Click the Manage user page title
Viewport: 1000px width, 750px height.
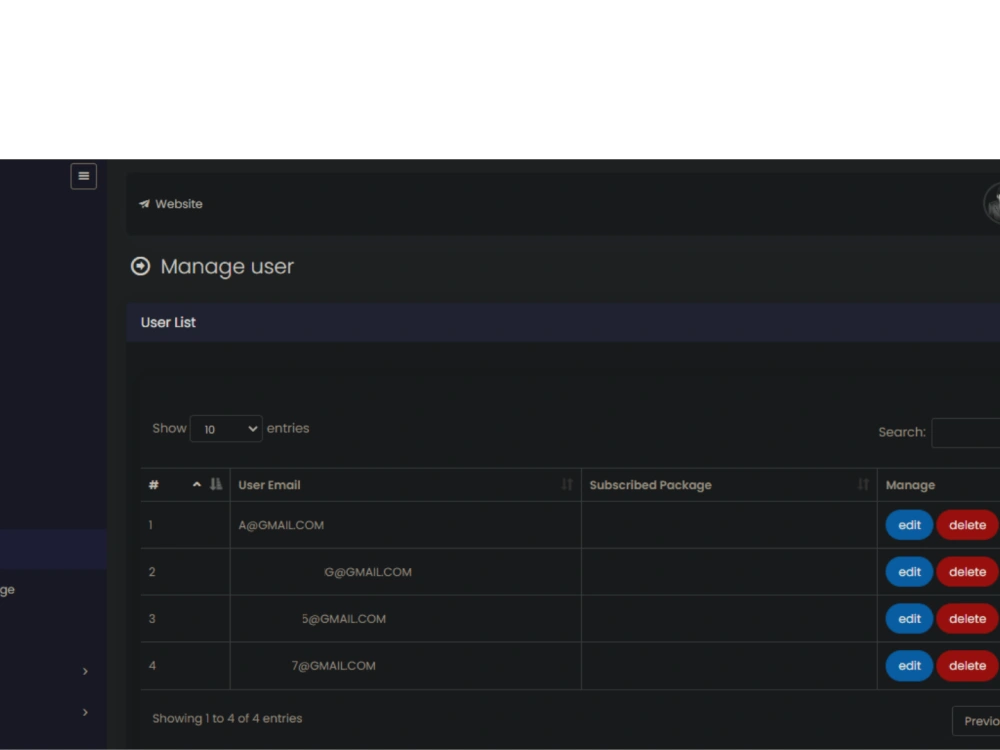pyautogui.click(x=227, y=267)
